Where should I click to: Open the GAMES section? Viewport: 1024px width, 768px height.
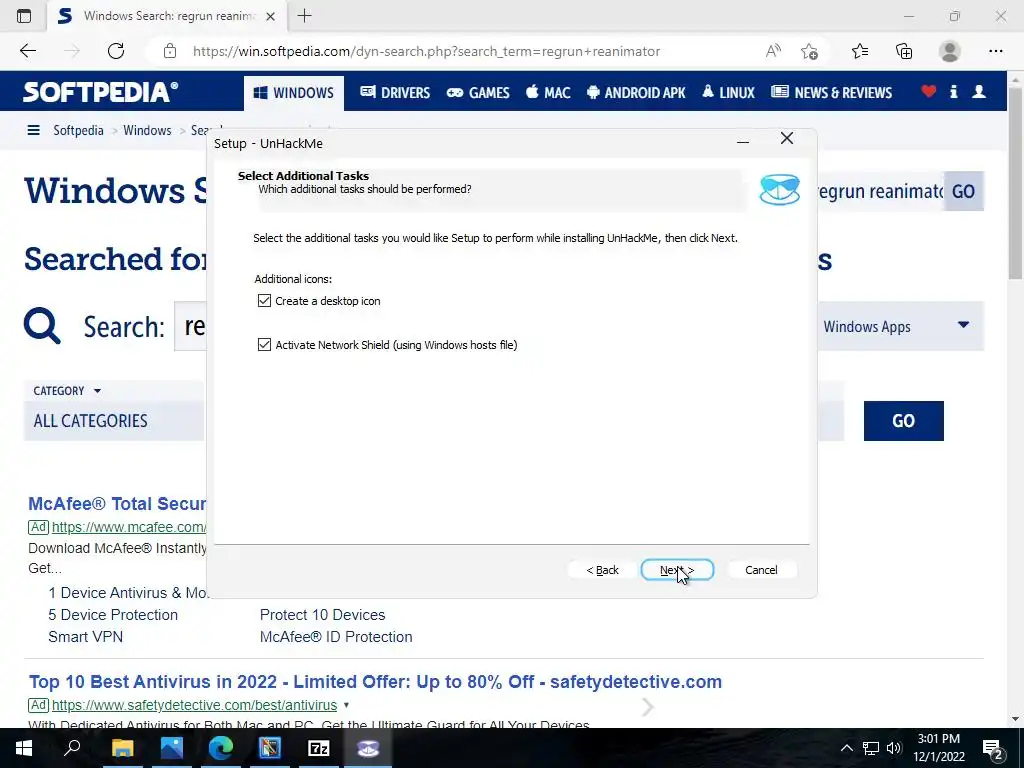pyautogui.click(x=478, y=93)
